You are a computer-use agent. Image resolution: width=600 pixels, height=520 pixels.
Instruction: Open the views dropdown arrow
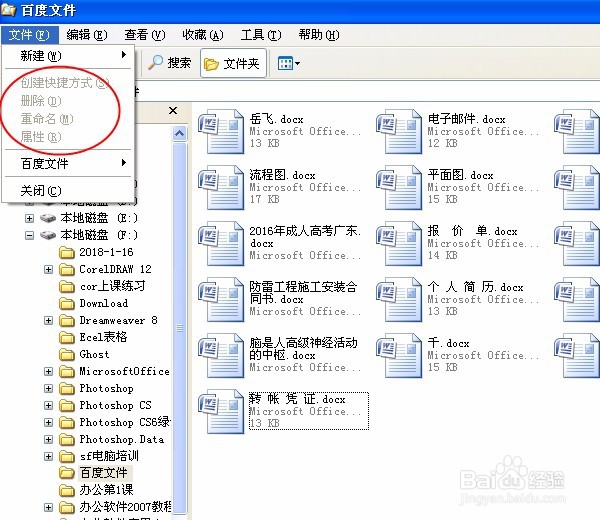coord(297,63)
